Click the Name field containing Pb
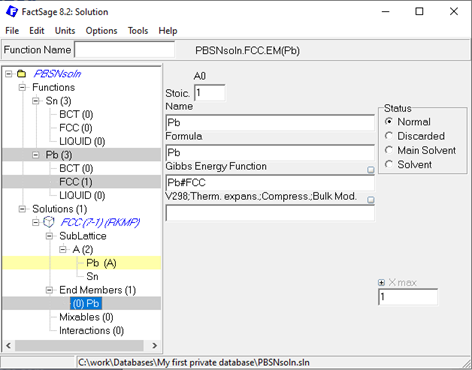The height and width of the screenshot is (370, 472). (270, 123)
